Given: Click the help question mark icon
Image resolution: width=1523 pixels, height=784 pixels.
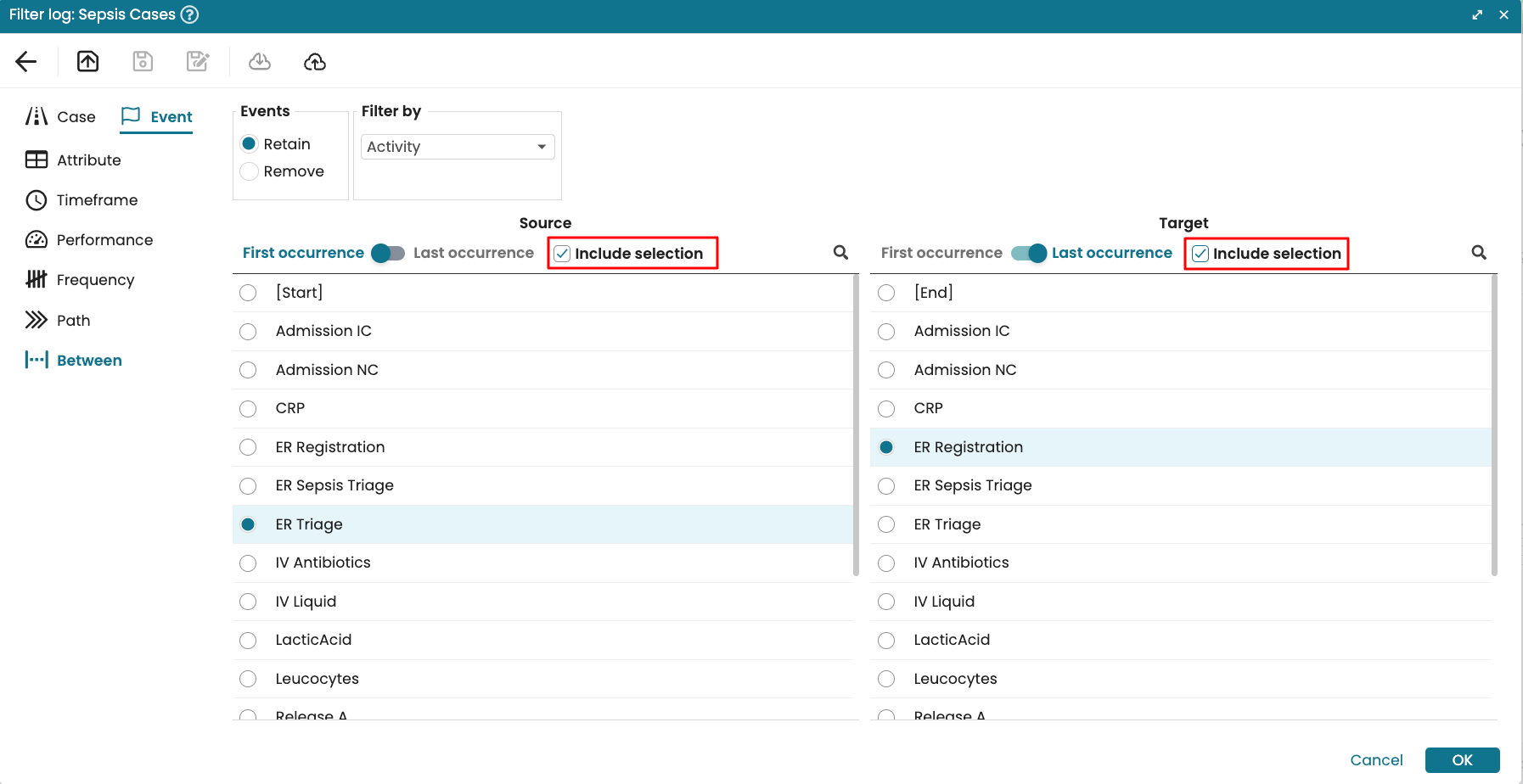Looking at the screenshot, I should pyautogui.click(x=189, y=14).
